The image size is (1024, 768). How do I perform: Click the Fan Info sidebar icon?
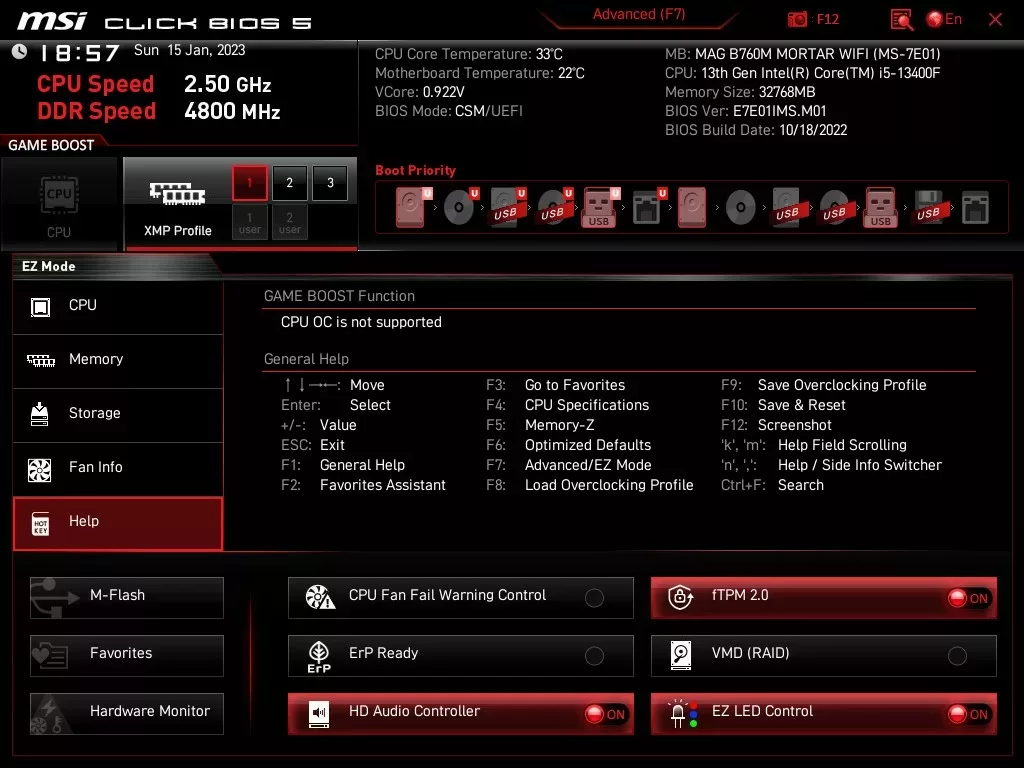click(41, 468)
